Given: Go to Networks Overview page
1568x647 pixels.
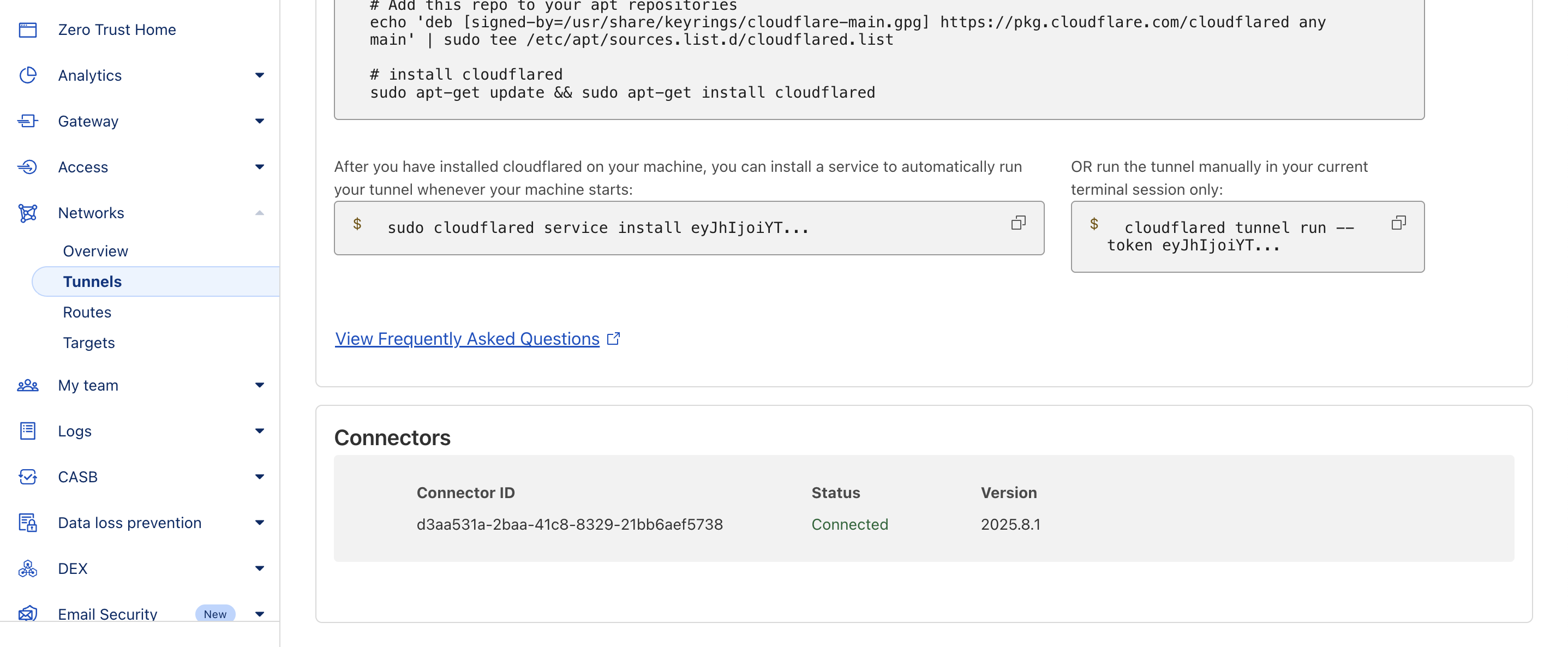Looking at the screenshot, I should click(95, 251).
